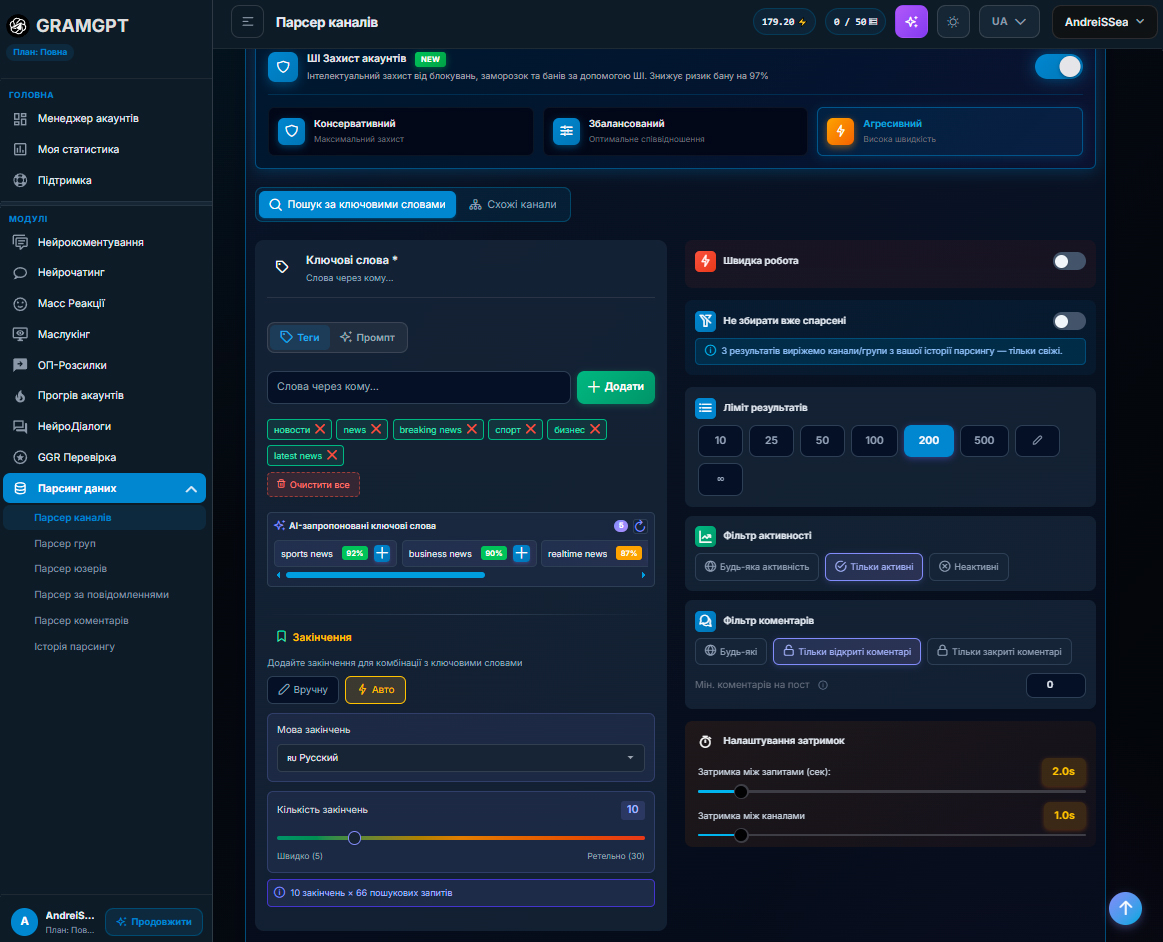The width and height of the screenshot is (1163, 942).
Task: Click "Очистити все" to clear tags
Action: 313,484
